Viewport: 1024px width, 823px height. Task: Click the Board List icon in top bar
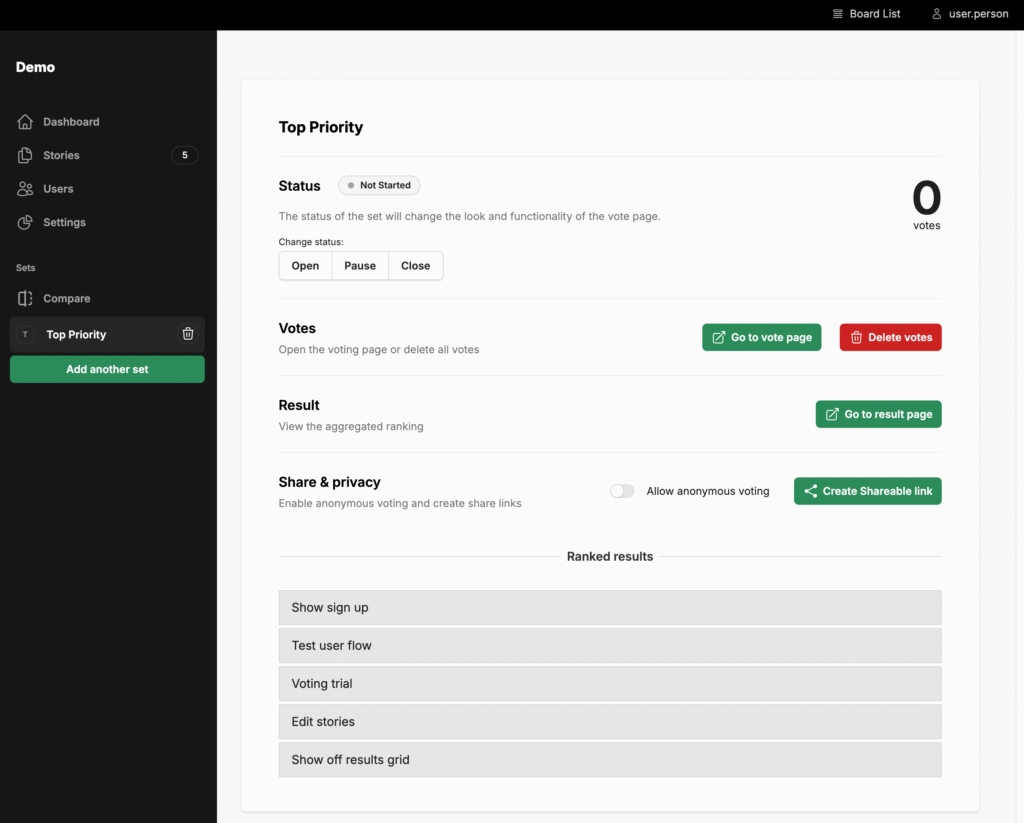coord(838,14)
